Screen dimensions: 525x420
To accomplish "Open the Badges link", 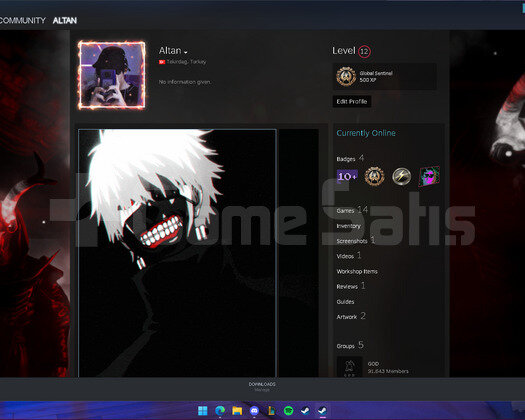I will (346, 159).
